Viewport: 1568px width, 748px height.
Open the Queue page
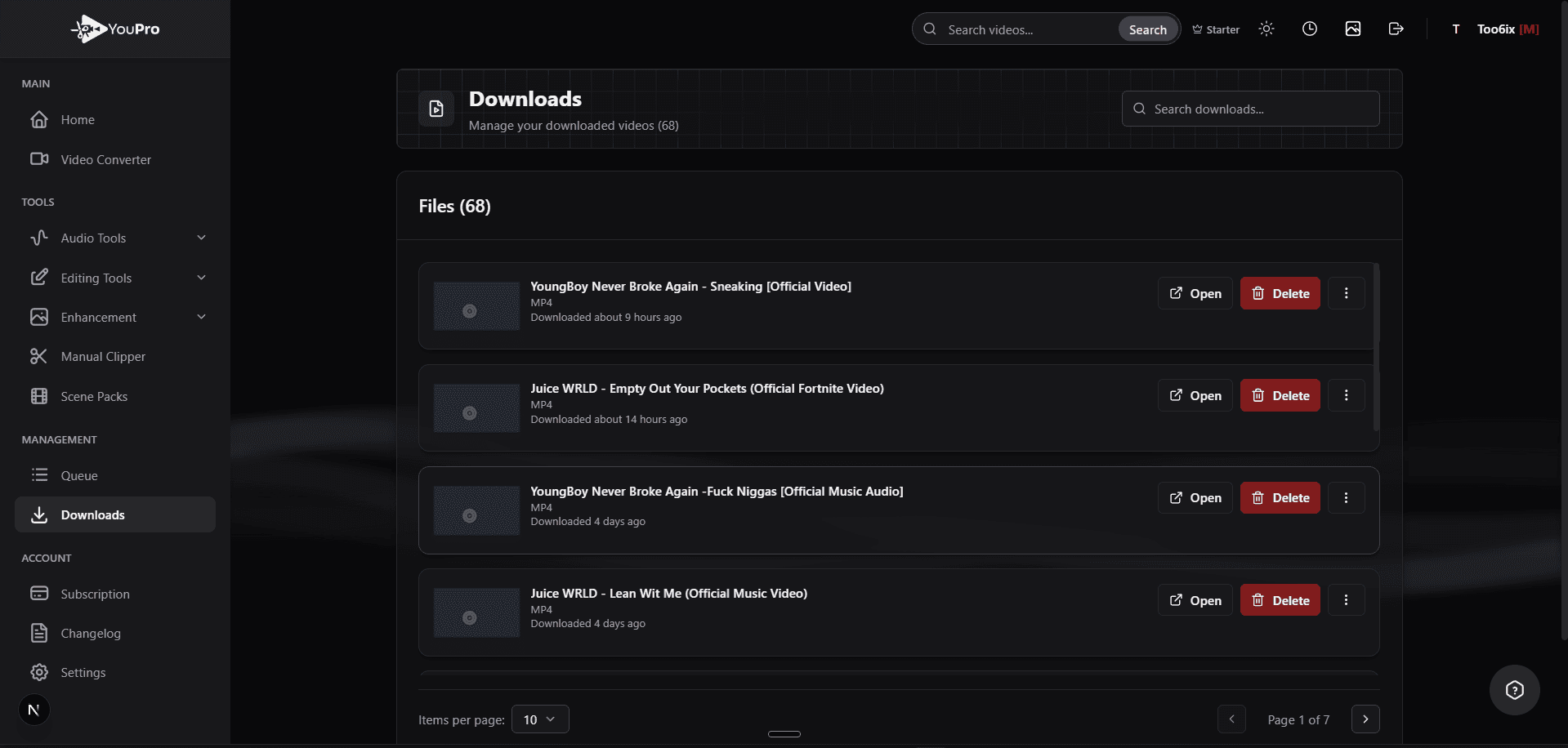(x=115, y=475)
